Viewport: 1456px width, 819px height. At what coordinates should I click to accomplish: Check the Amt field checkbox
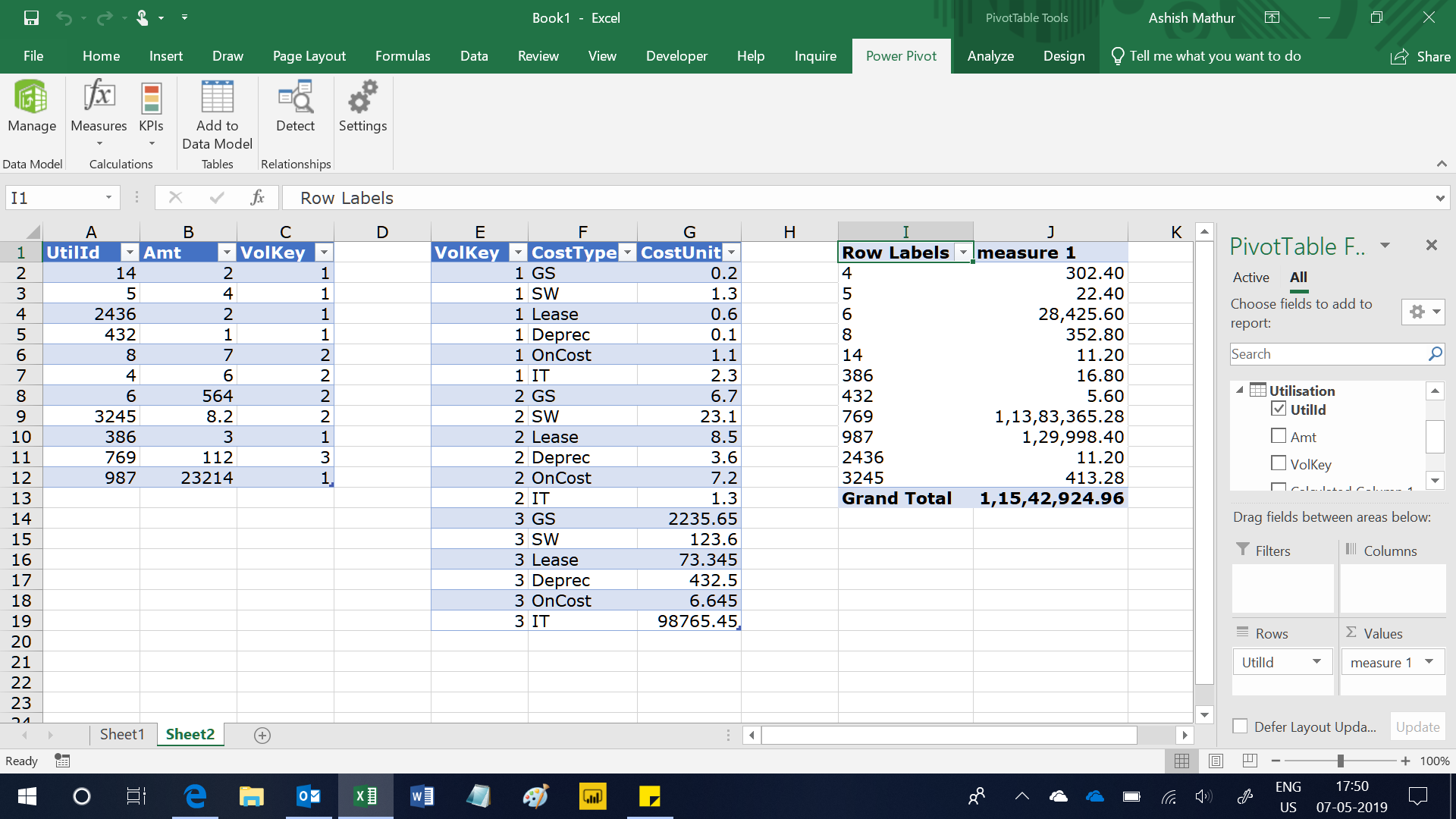pyautogui.click(x=1279, y=436)
